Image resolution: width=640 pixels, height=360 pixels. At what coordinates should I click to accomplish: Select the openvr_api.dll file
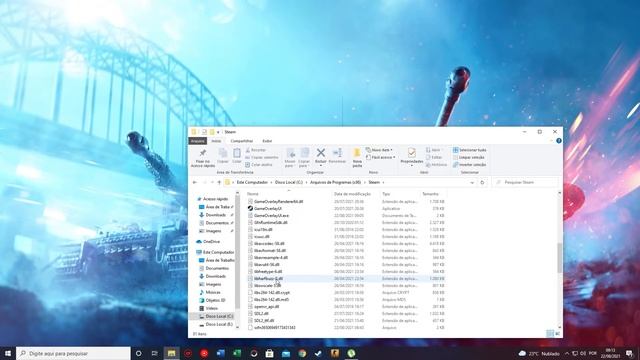[264, 307]
